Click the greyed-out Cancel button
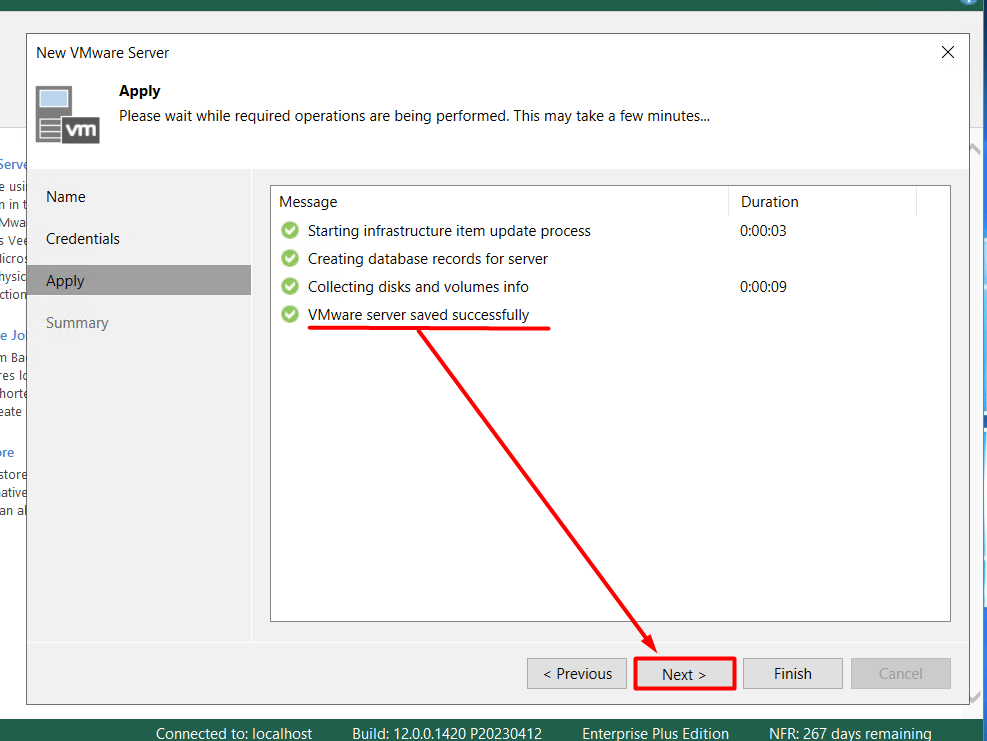The width and height of the screenshot is (987, 741). coord(900,674)
